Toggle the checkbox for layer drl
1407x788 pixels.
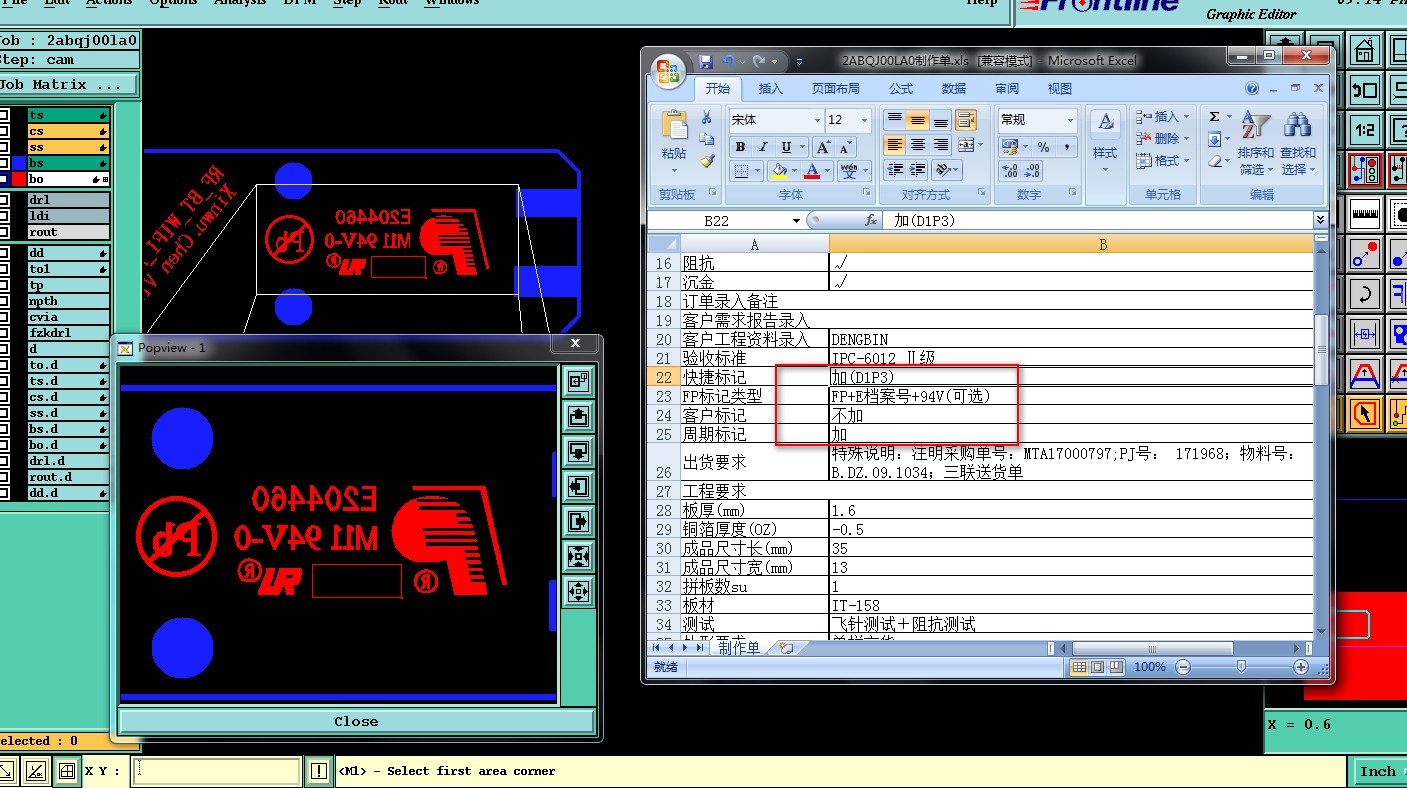click(x=5, y=200)
